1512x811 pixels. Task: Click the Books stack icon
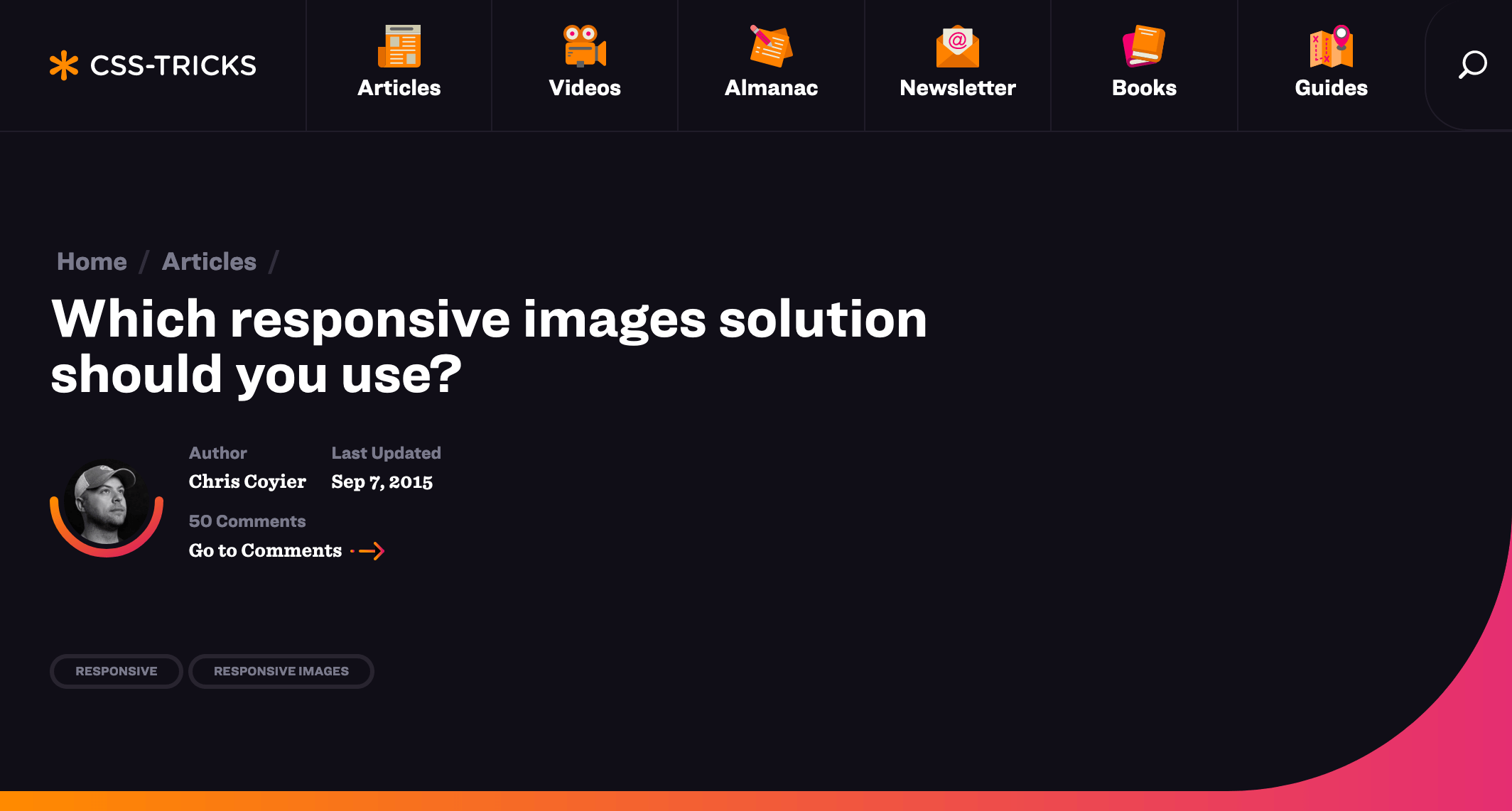tap(1144, 46)
